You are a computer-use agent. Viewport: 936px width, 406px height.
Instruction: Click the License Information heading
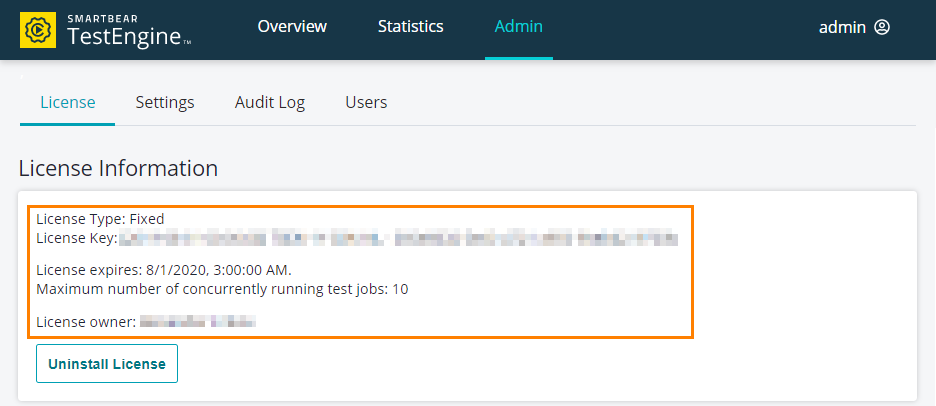click(x=118, y=168)
